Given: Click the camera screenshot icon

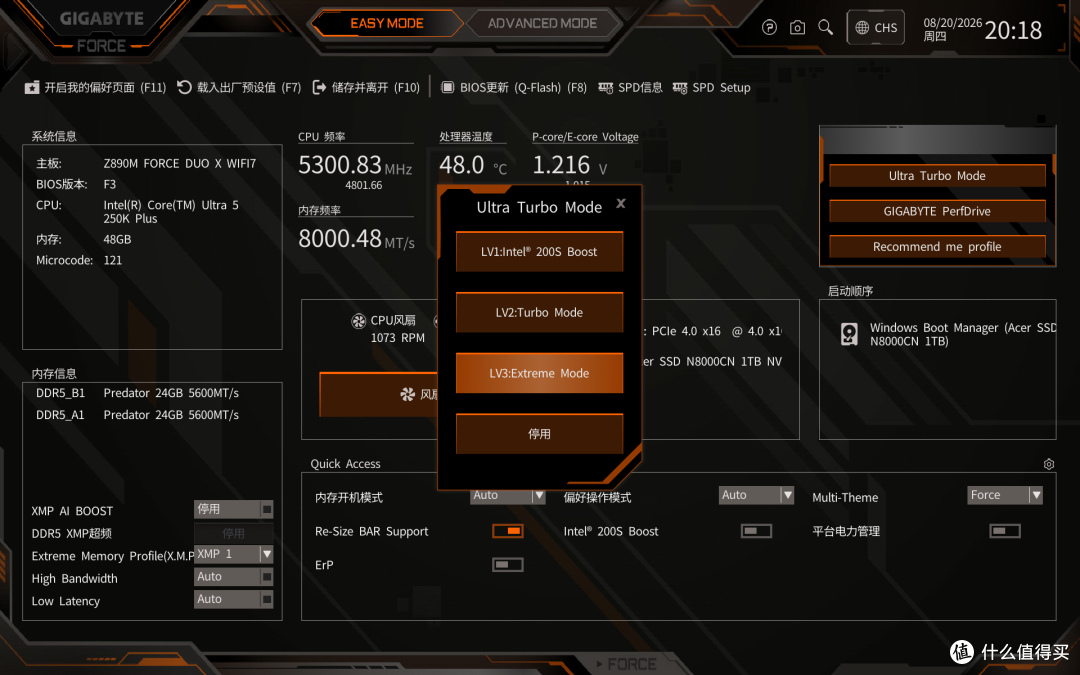Looking at the screenshot, I should pyautogui.click(x=797, y=28).
